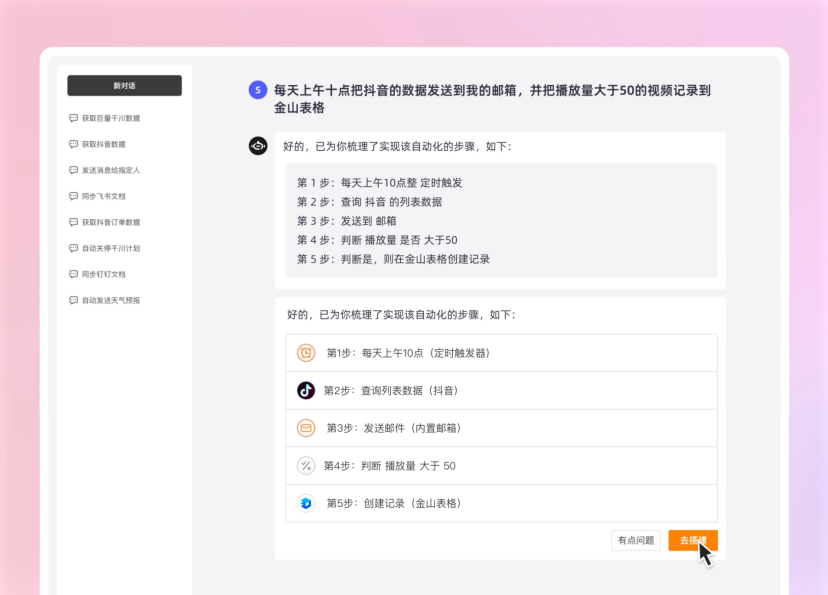The width and height of the screenshot is (828, 595).
Task: Click the purple user avatar labeled S
Action: tap(258, 90)
